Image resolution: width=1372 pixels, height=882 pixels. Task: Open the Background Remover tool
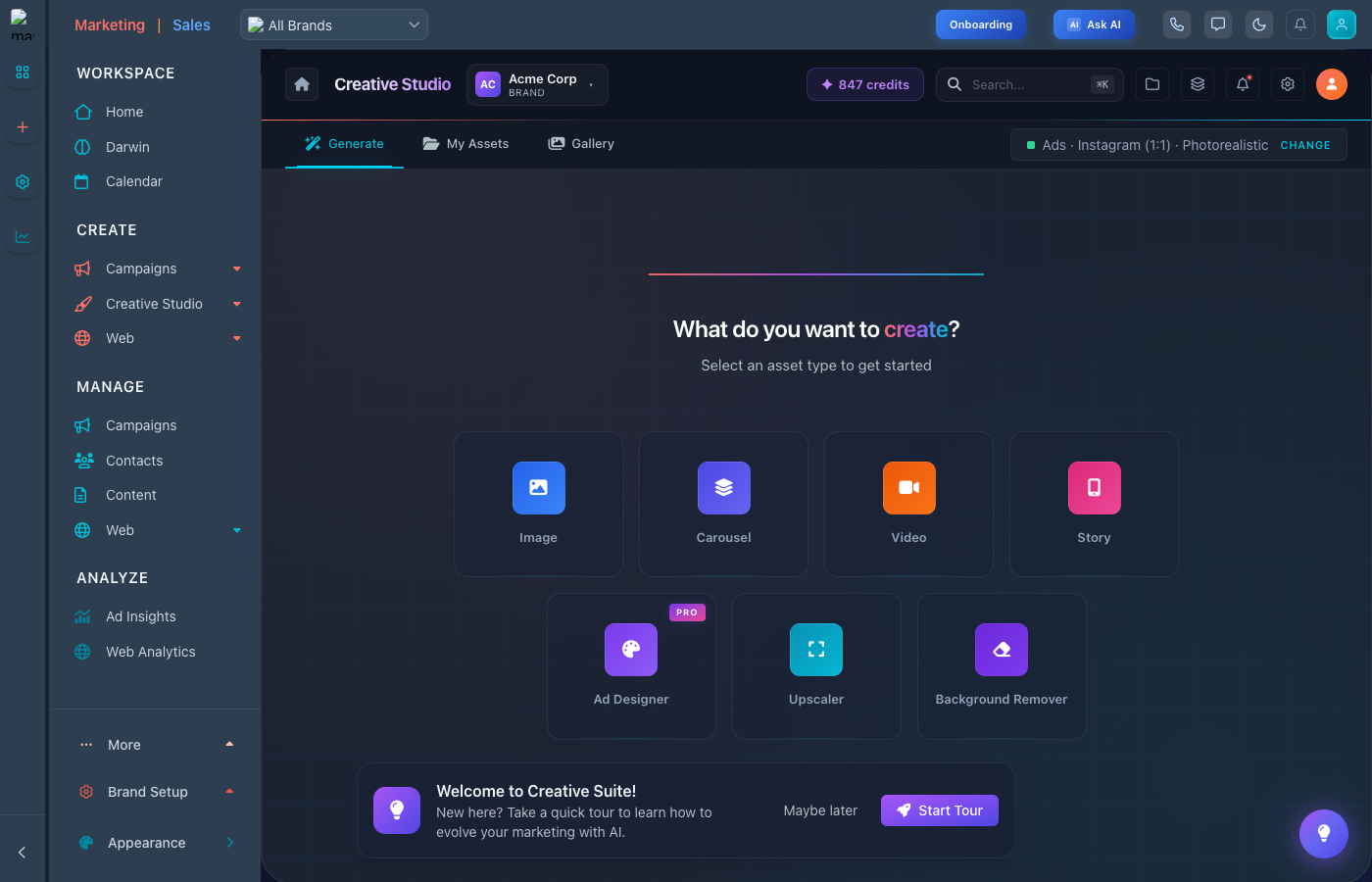1002,665
